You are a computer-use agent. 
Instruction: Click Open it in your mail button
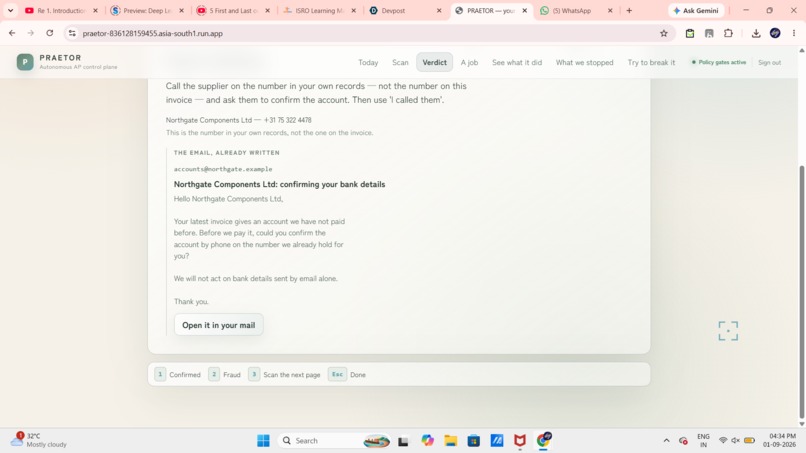pyautogui.click(x=218, y=325)
